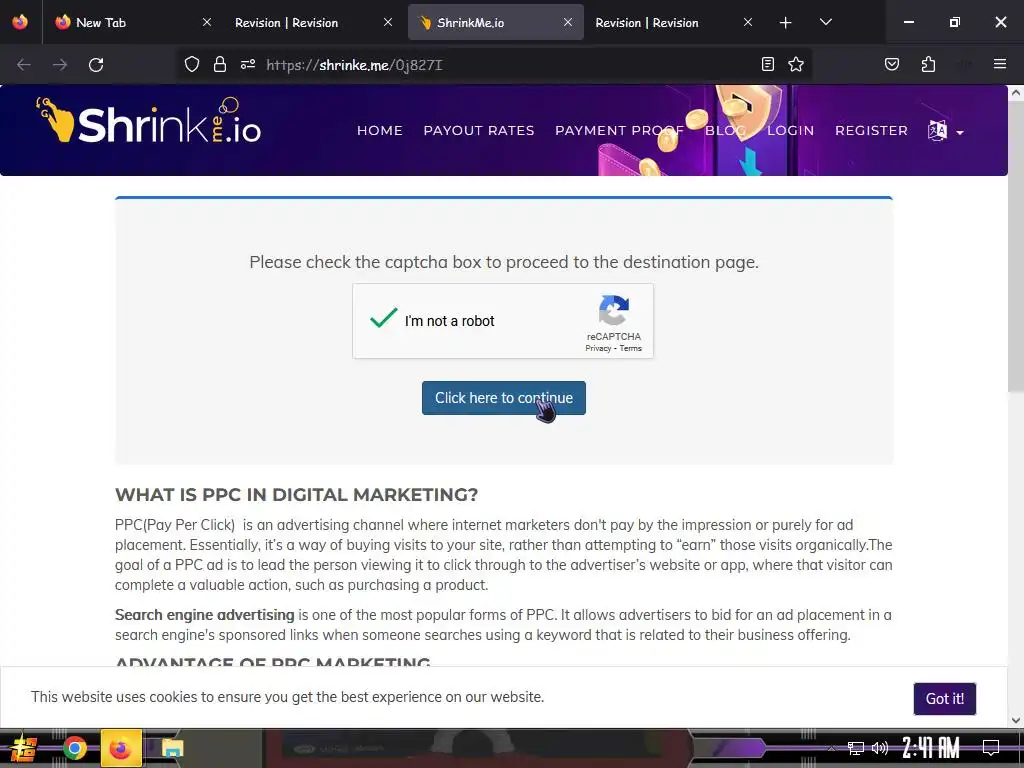Screen dimensions: 1024x768
Task: Close the ShrinkMe.io tab
Action: click(568, 22)
